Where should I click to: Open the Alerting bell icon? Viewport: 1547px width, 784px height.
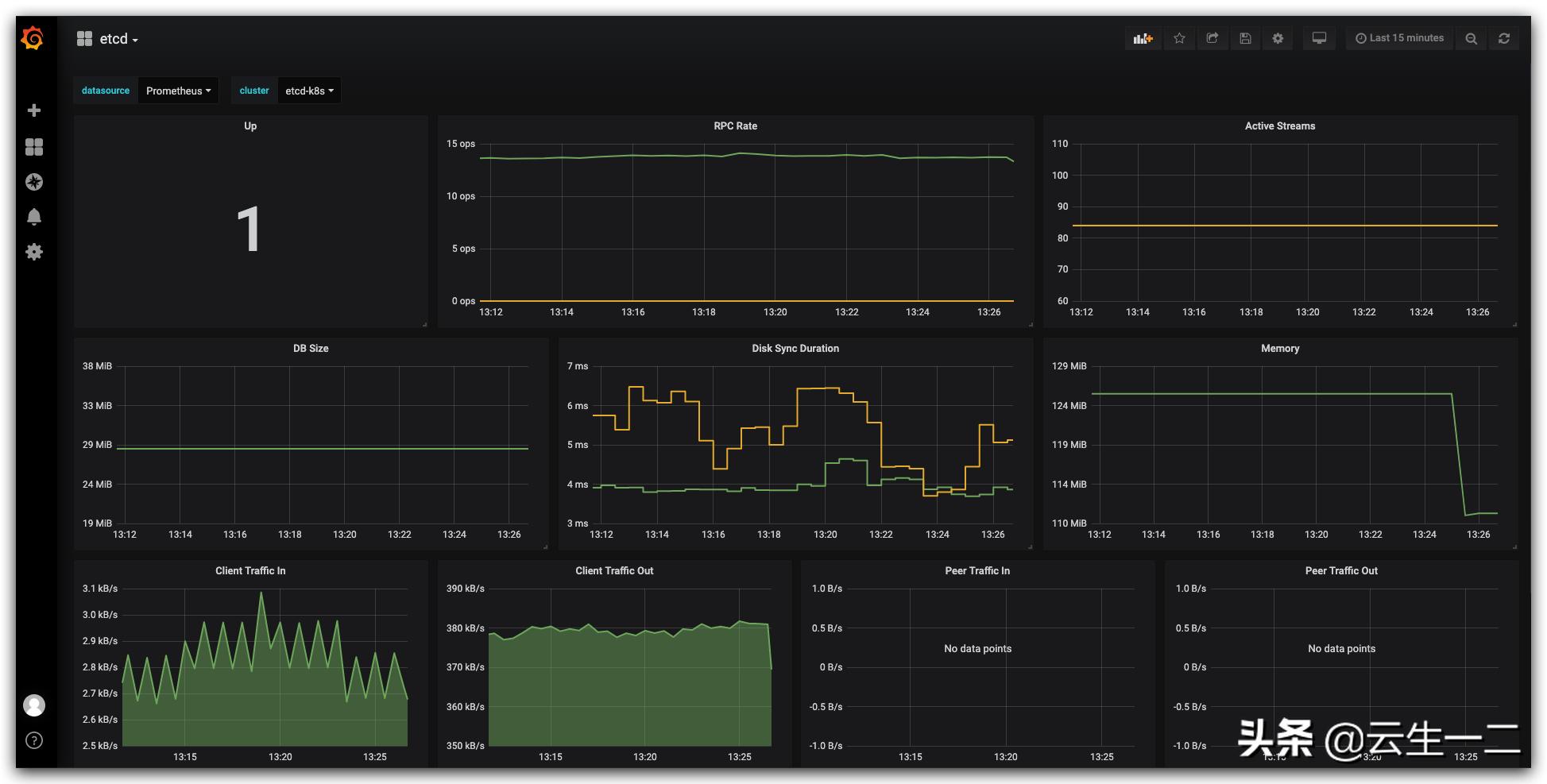[34, 215]
